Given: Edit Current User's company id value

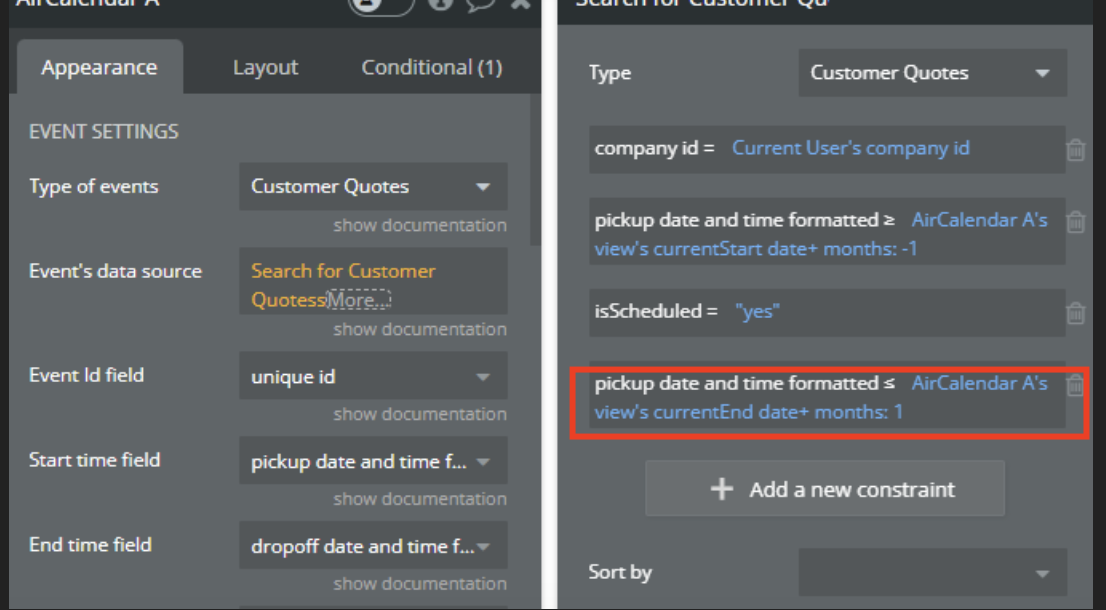Looking at the screenshot, I should point(851,148).
